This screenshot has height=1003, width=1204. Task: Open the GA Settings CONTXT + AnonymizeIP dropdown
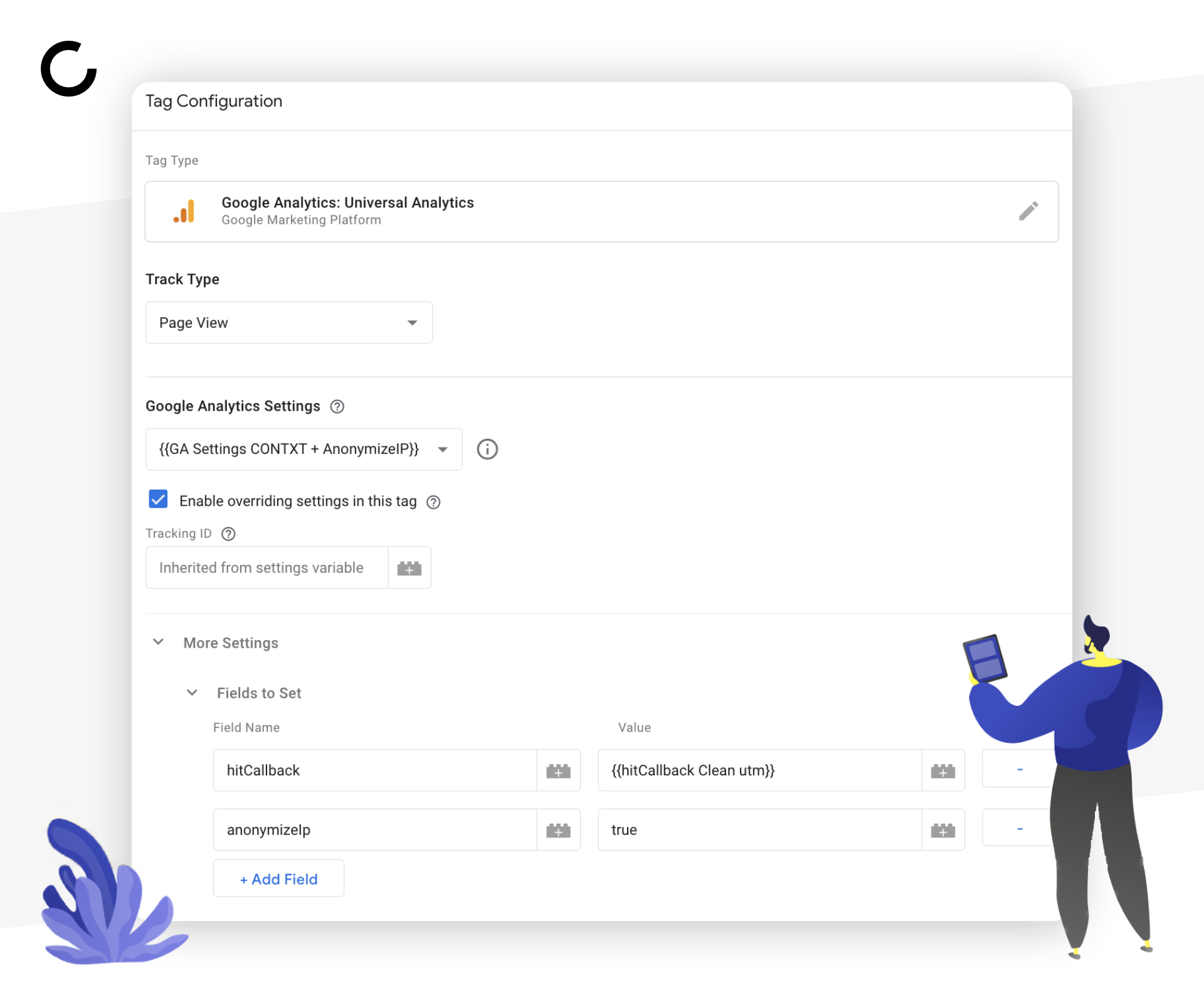pos(304,449)
